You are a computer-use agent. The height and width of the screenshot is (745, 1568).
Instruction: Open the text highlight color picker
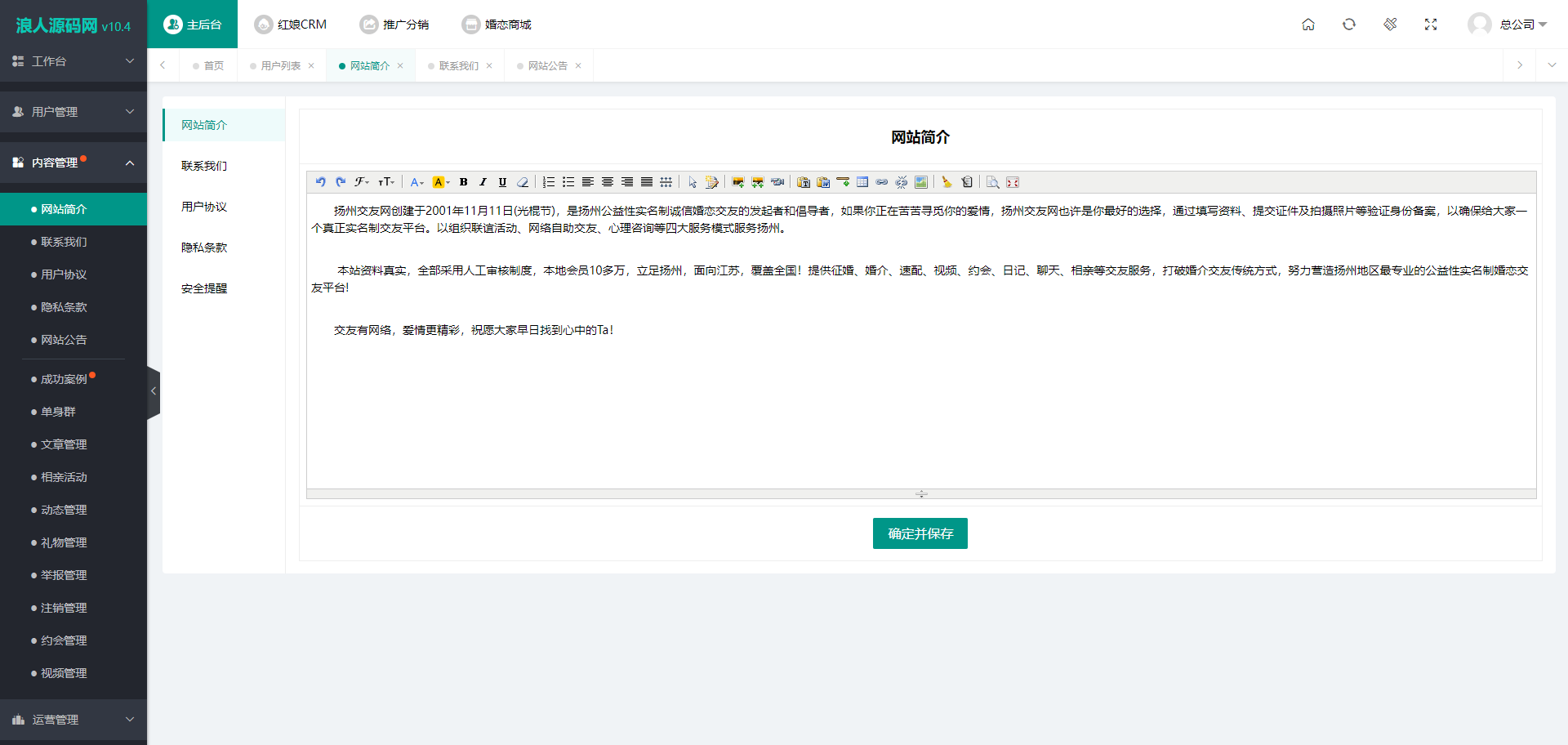pyautogui.click(x=441, y=182)
